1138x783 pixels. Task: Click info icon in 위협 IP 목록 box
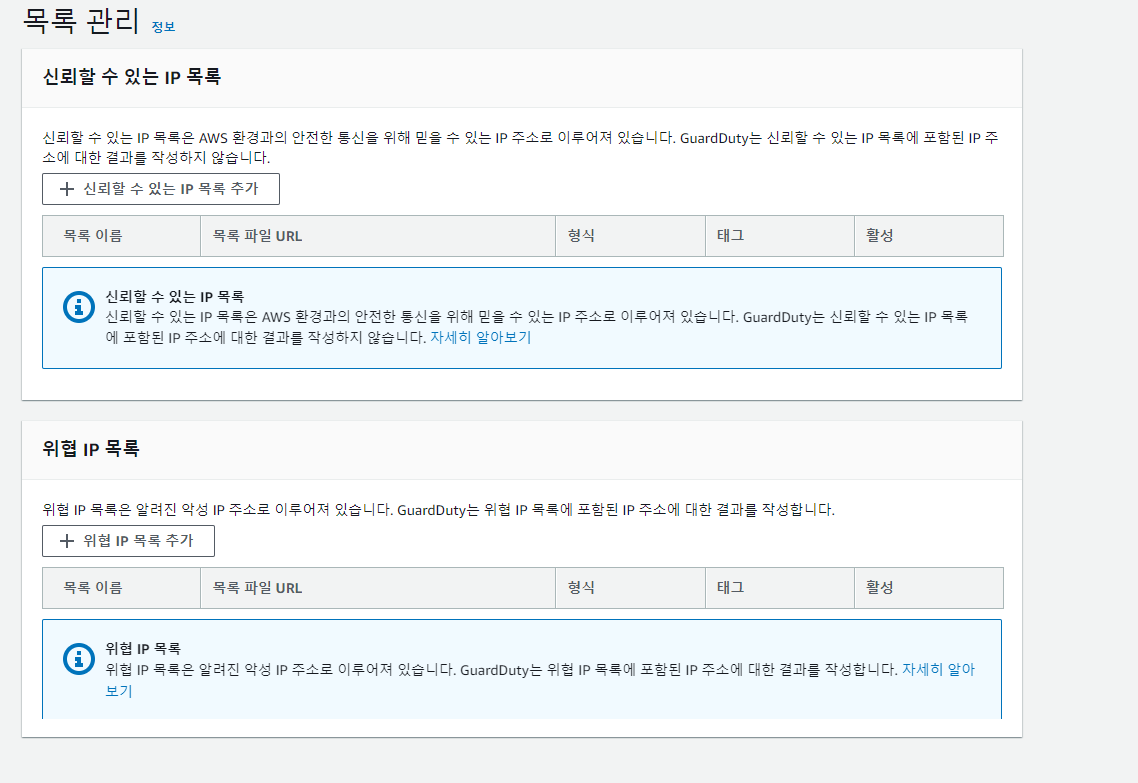tap(78, 659)
